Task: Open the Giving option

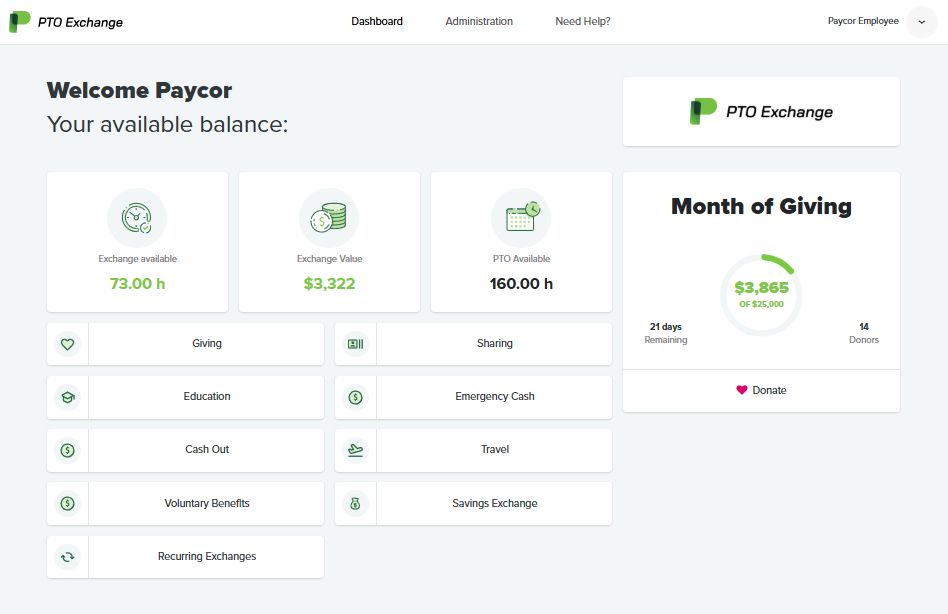Action: (x=207, y=343)
